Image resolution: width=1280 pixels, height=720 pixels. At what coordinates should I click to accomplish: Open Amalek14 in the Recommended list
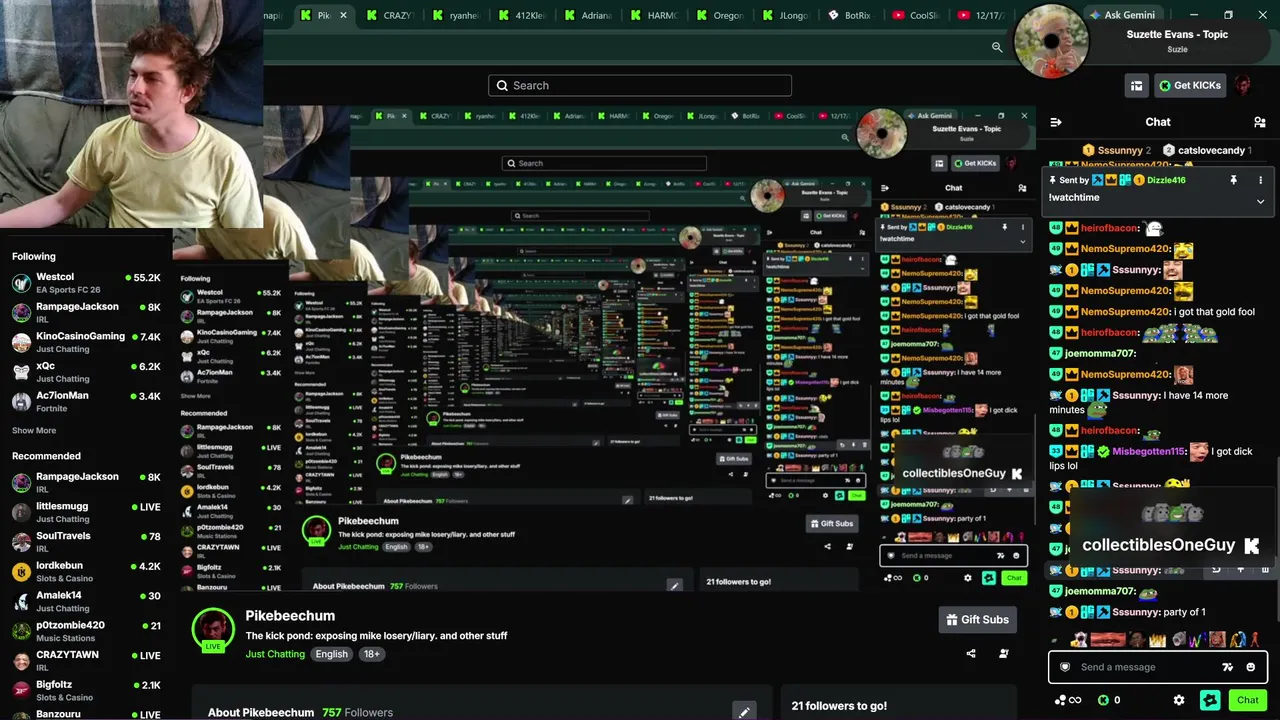tap(86, 601)
